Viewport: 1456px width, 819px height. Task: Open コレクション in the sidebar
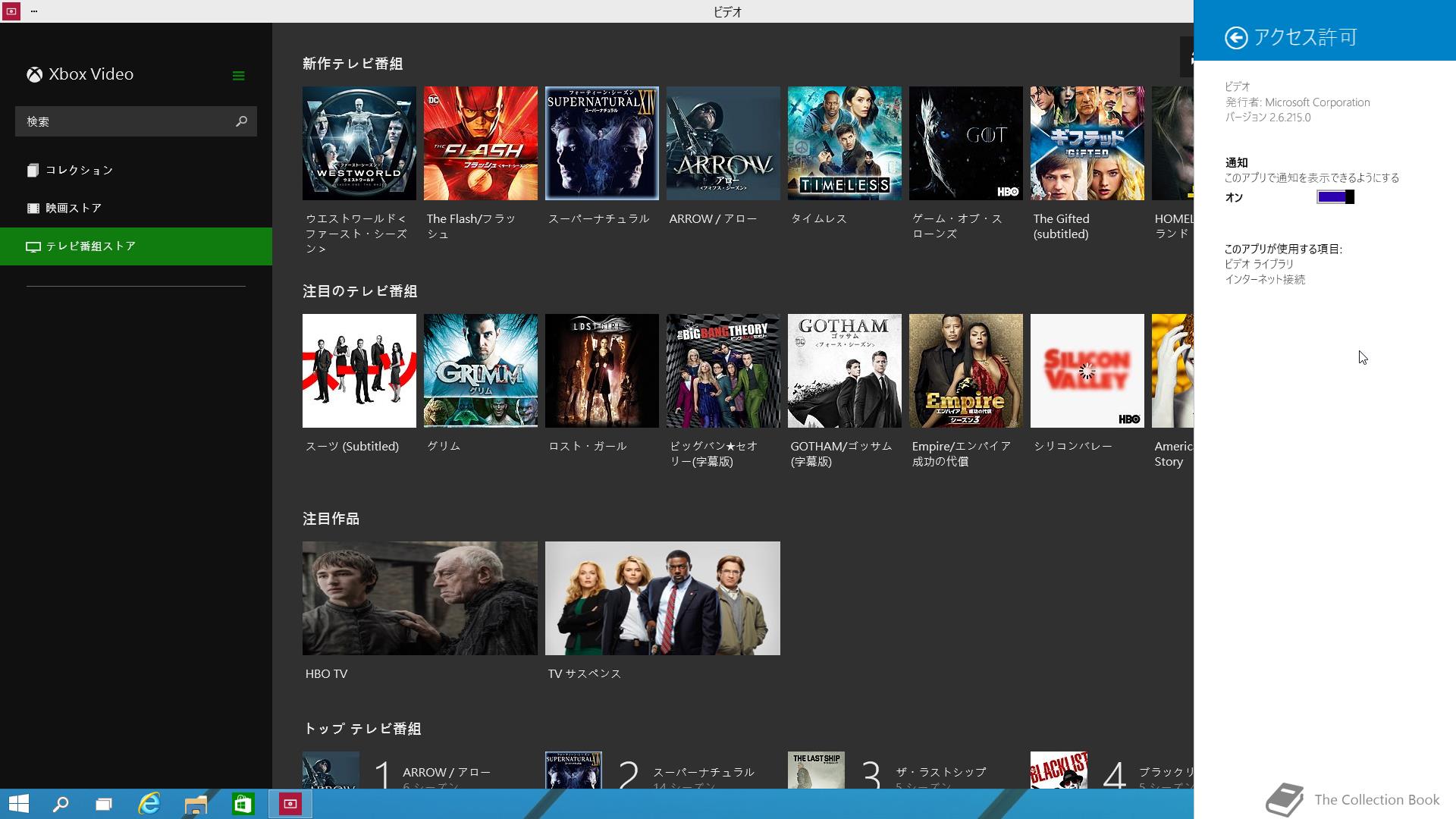(136, 170)
